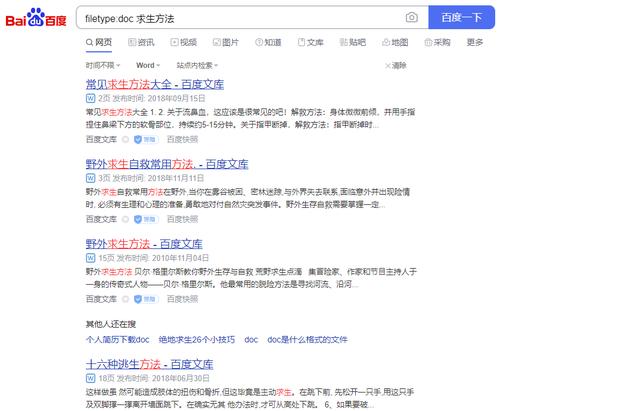Image resolution: width=640 pixels, height=411 pixels.
Task: Show 更多 search categories
Action: (x=475, y=42)
